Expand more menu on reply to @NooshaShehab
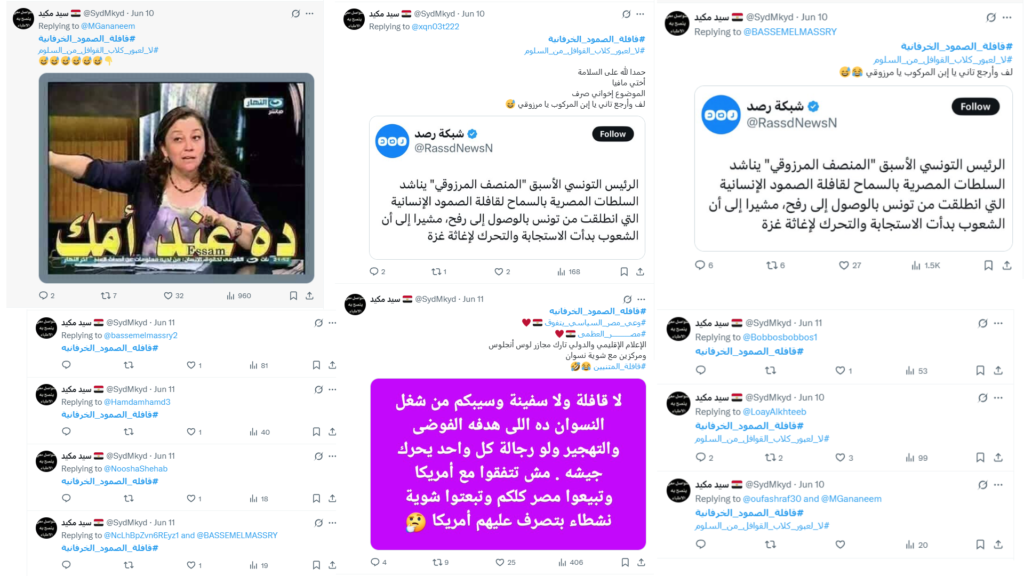This screenshot has height=576, width=1024. (x=332, y=456)
